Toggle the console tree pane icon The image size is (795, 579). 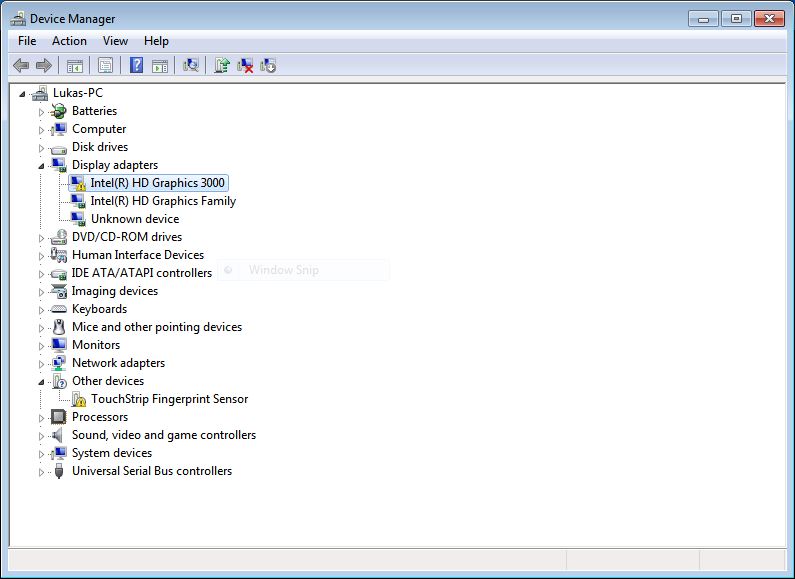[75, 65]
